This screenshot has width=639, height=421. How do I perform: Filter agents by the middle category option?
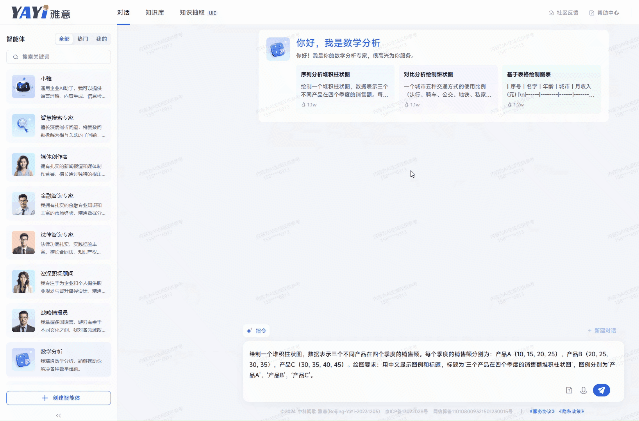click(x=83, y=39)
